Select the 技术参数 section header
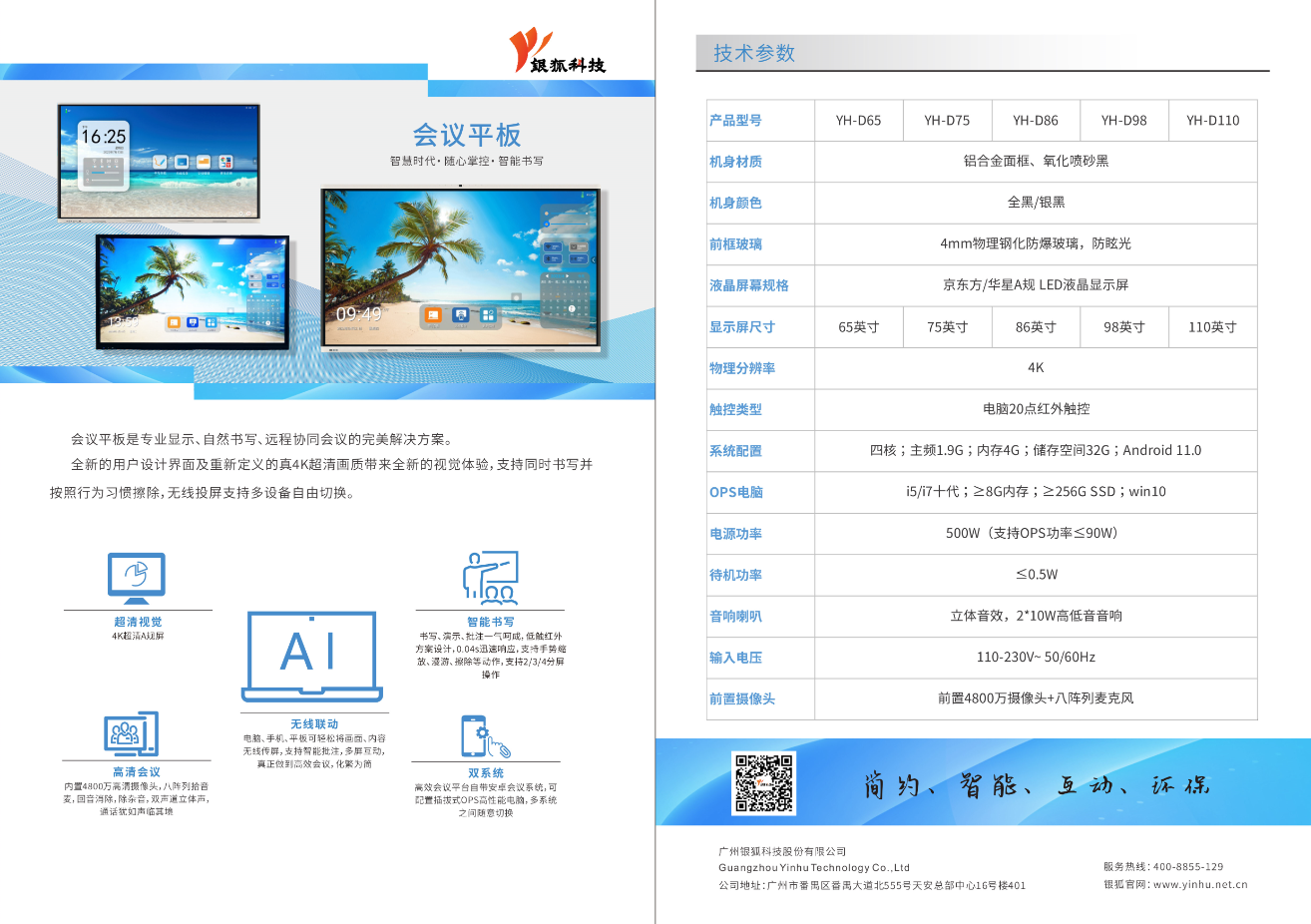Image resolution: width=1311 pixels, height=924 pixels. (x=754, y=54)
